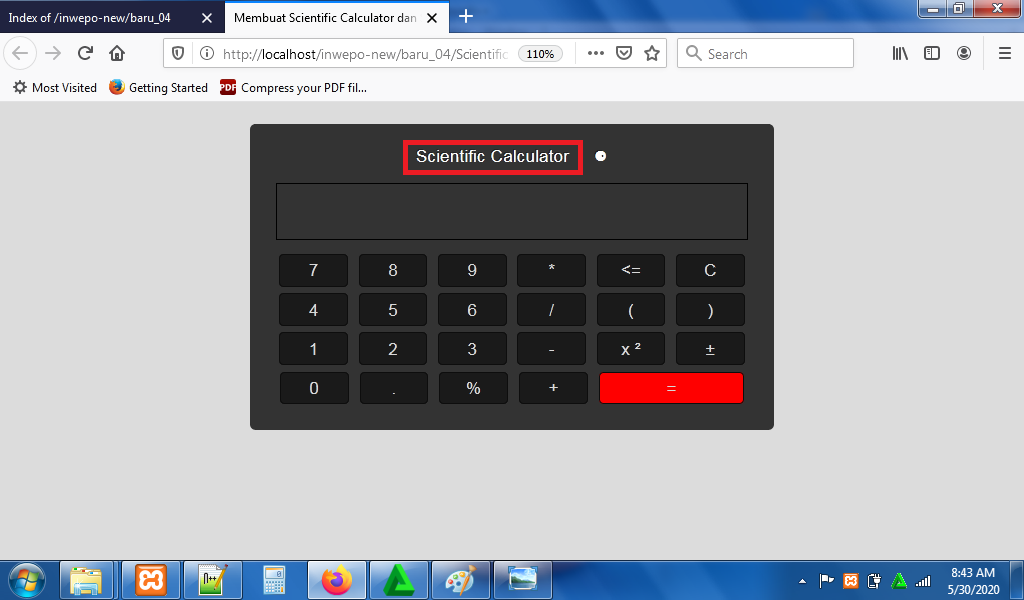Click the decimal point key
The image size is (1024, 600).
tap(394, 388)
